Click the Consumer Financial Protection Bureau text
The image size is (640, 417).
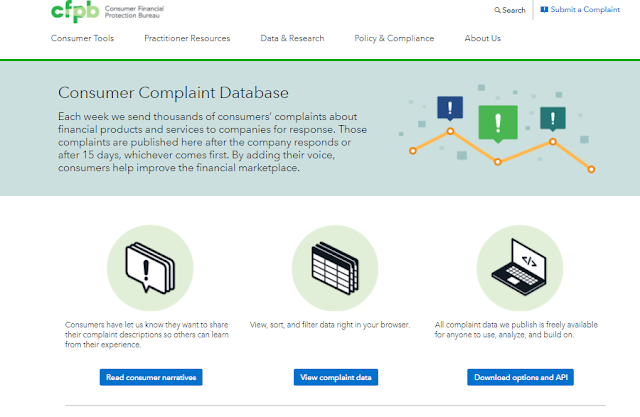pos(134,12)
